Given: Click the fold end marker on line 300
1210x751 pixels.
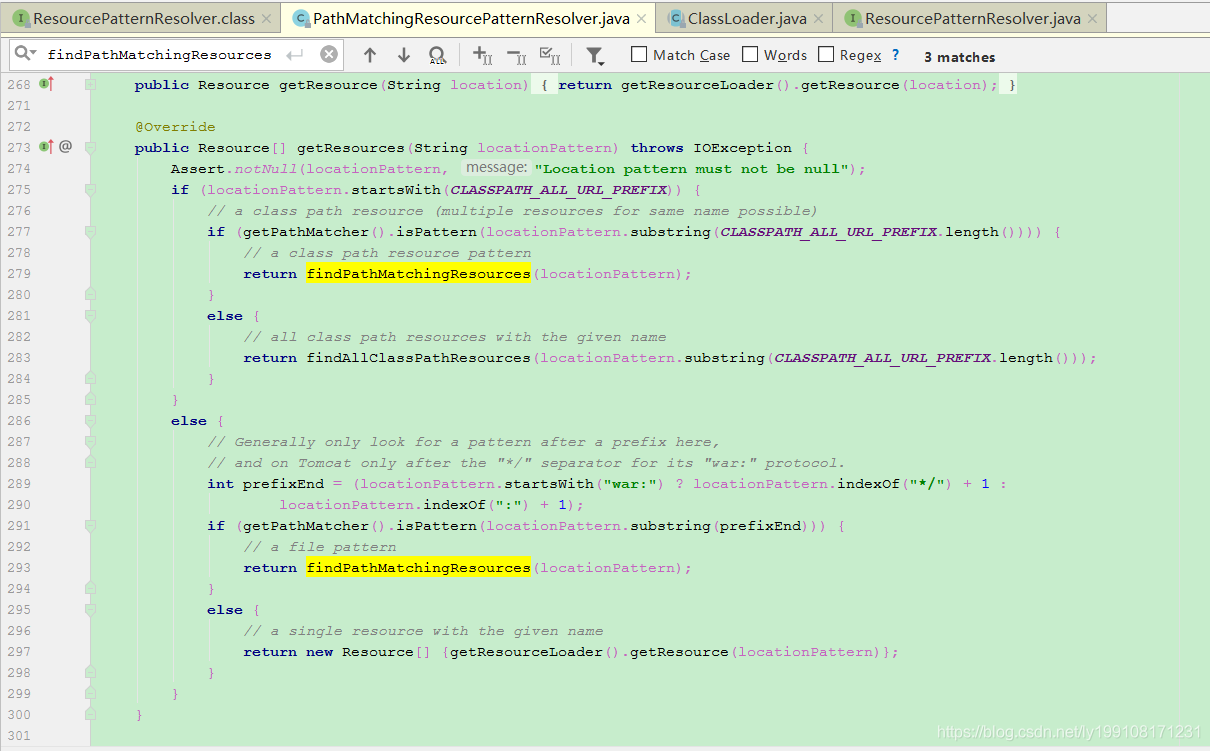Looking at the screenshot, I should coord(90,714).
